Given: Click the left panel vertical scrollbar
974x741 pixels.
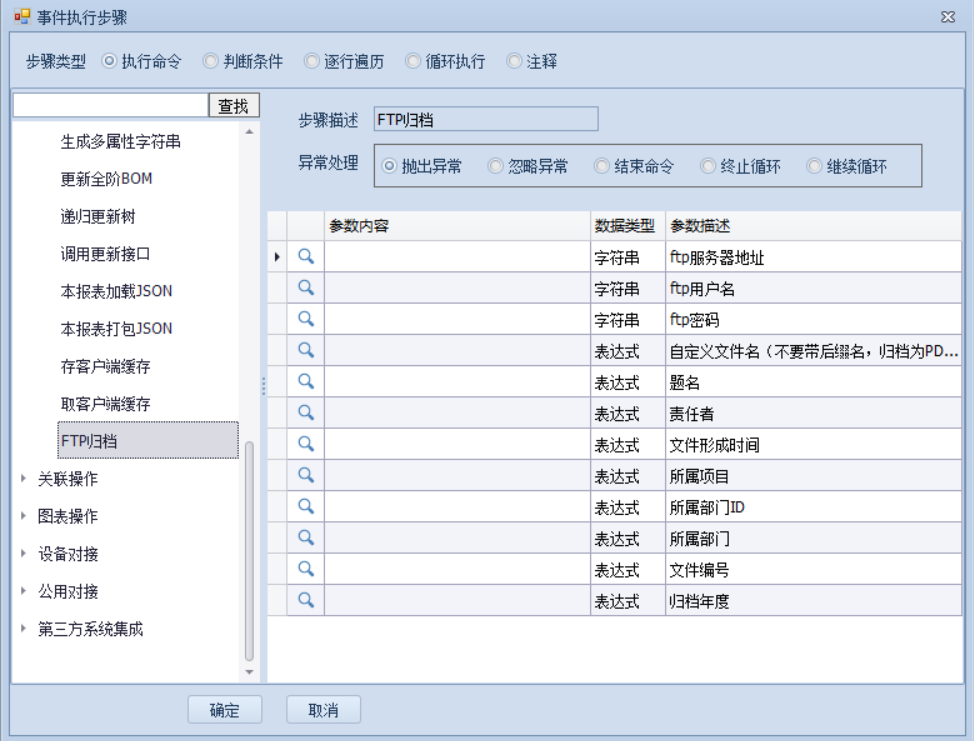Looking at the screenshot, I should coord(249,550).
